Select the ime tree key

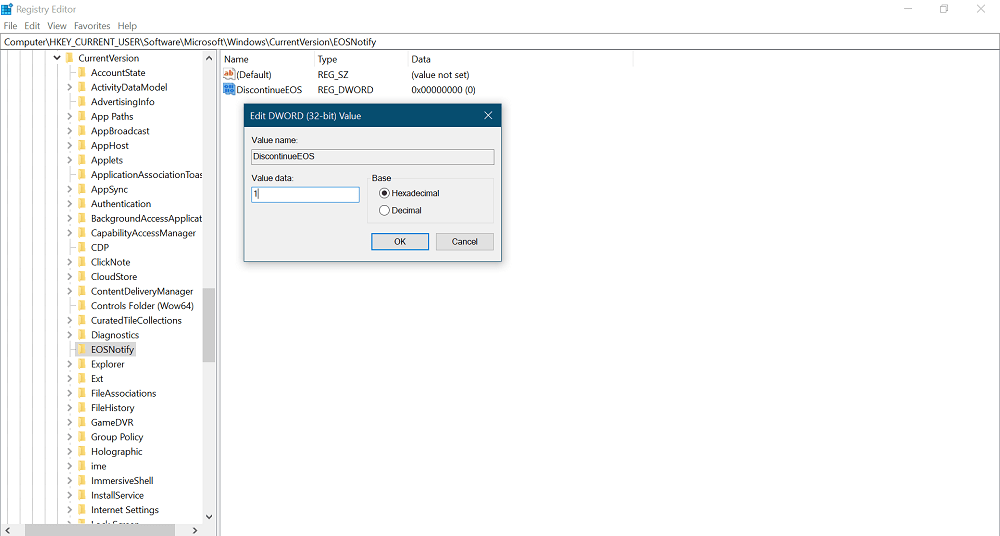(x=98, y=466)
